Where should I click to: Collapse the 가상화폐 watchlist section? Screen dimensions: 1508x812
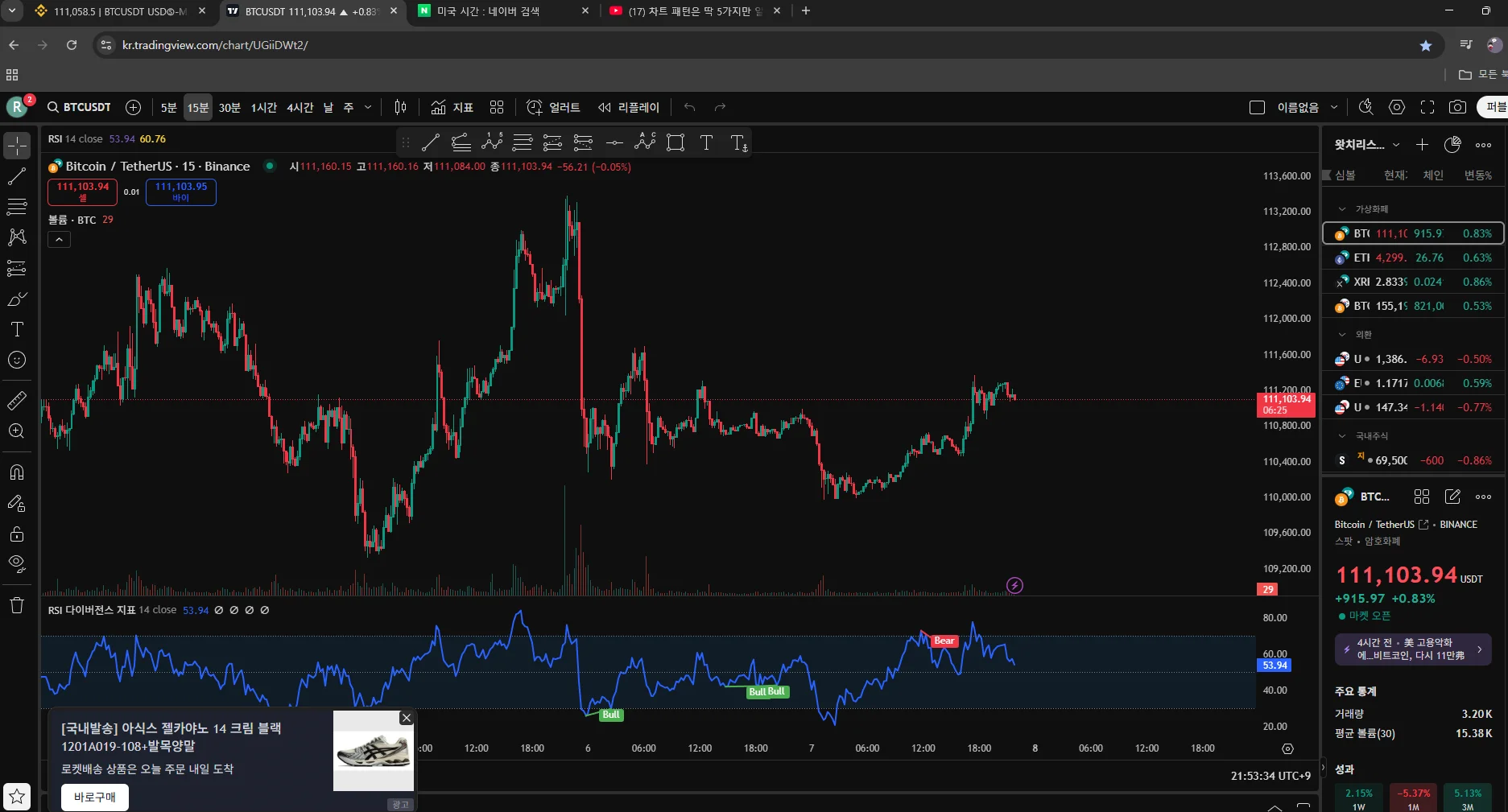(x=1342, y=209)
